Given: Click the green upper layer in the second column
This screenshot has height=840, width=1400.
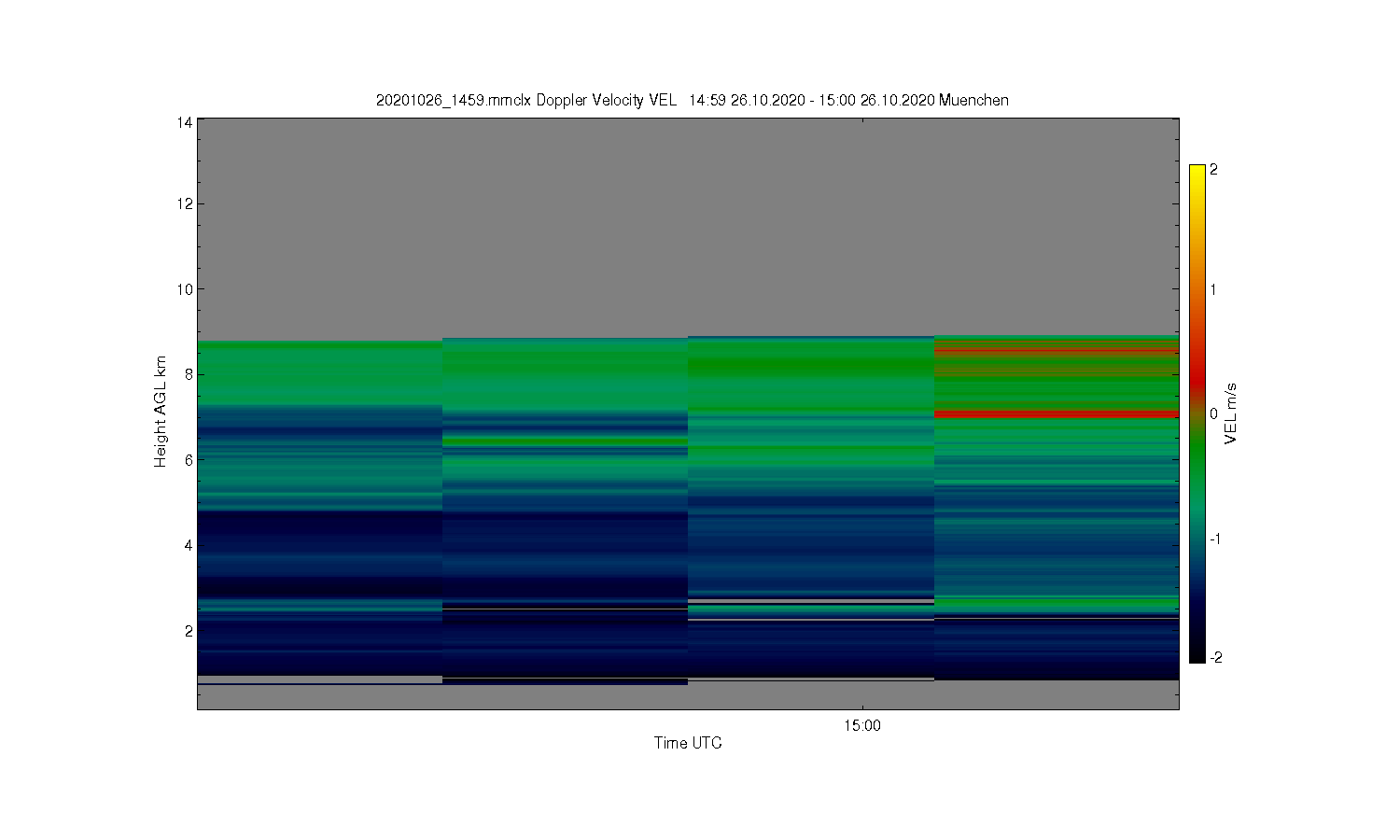Looking at the screenshot, I should 565,373.
